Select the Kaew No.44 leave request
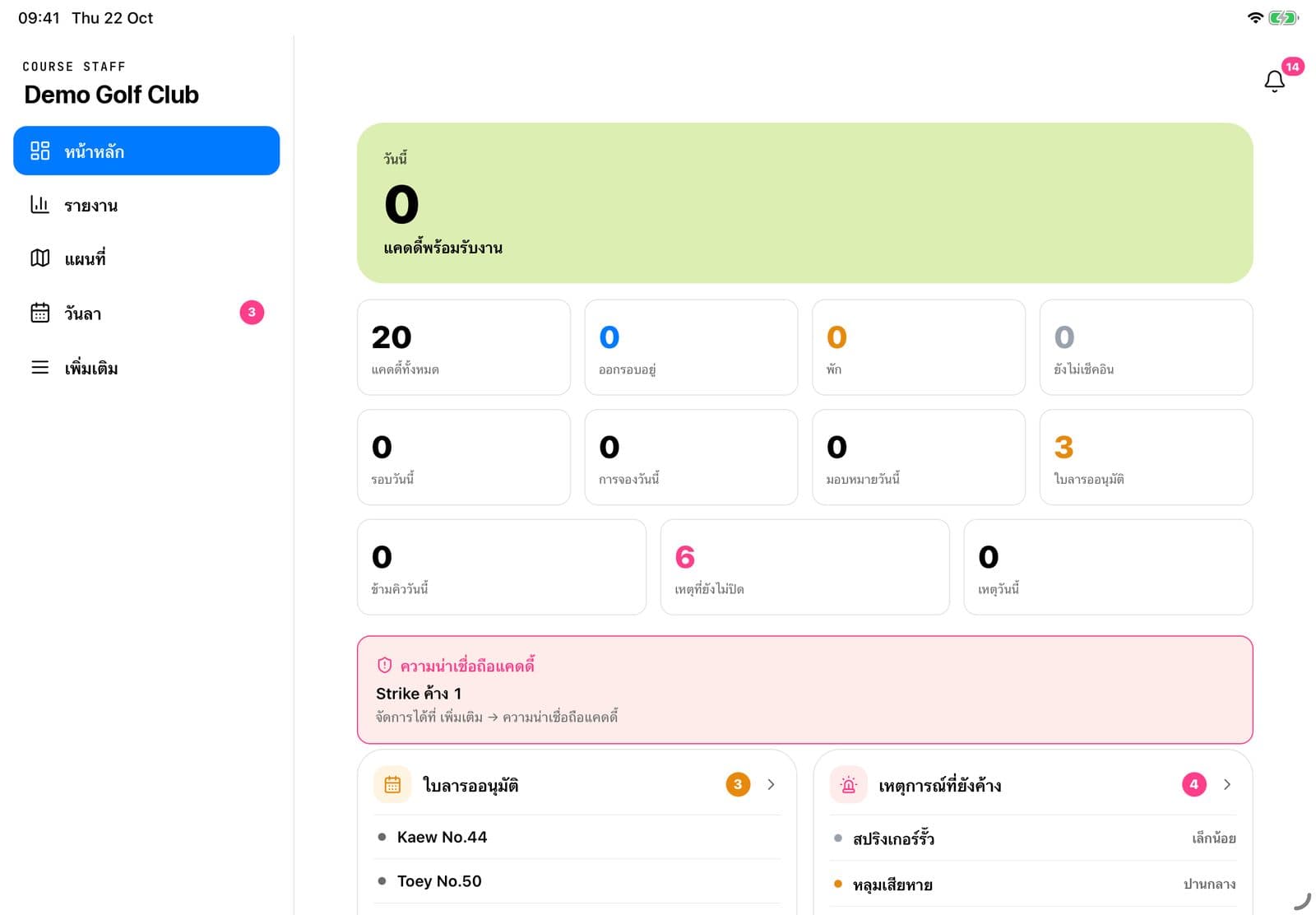 pos(577,837)
